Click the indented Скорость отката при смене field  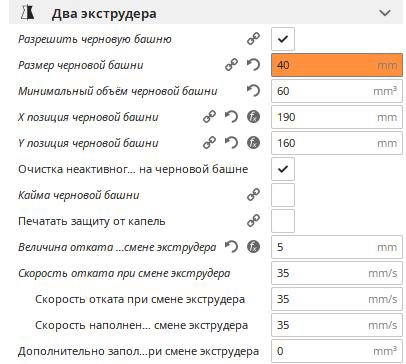click(x=337, y=299)
